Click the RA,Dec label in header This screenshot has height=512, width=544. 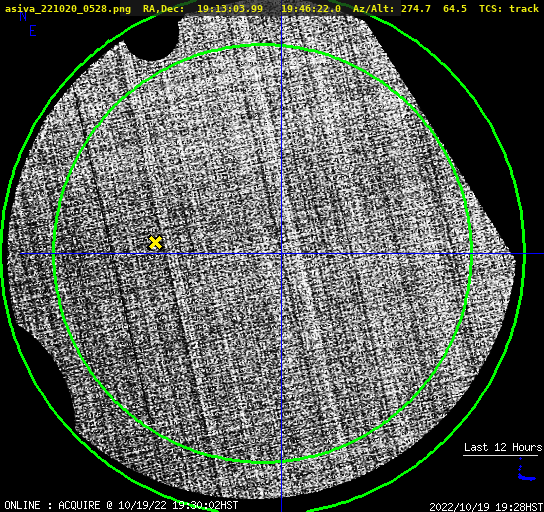point(163,9)
